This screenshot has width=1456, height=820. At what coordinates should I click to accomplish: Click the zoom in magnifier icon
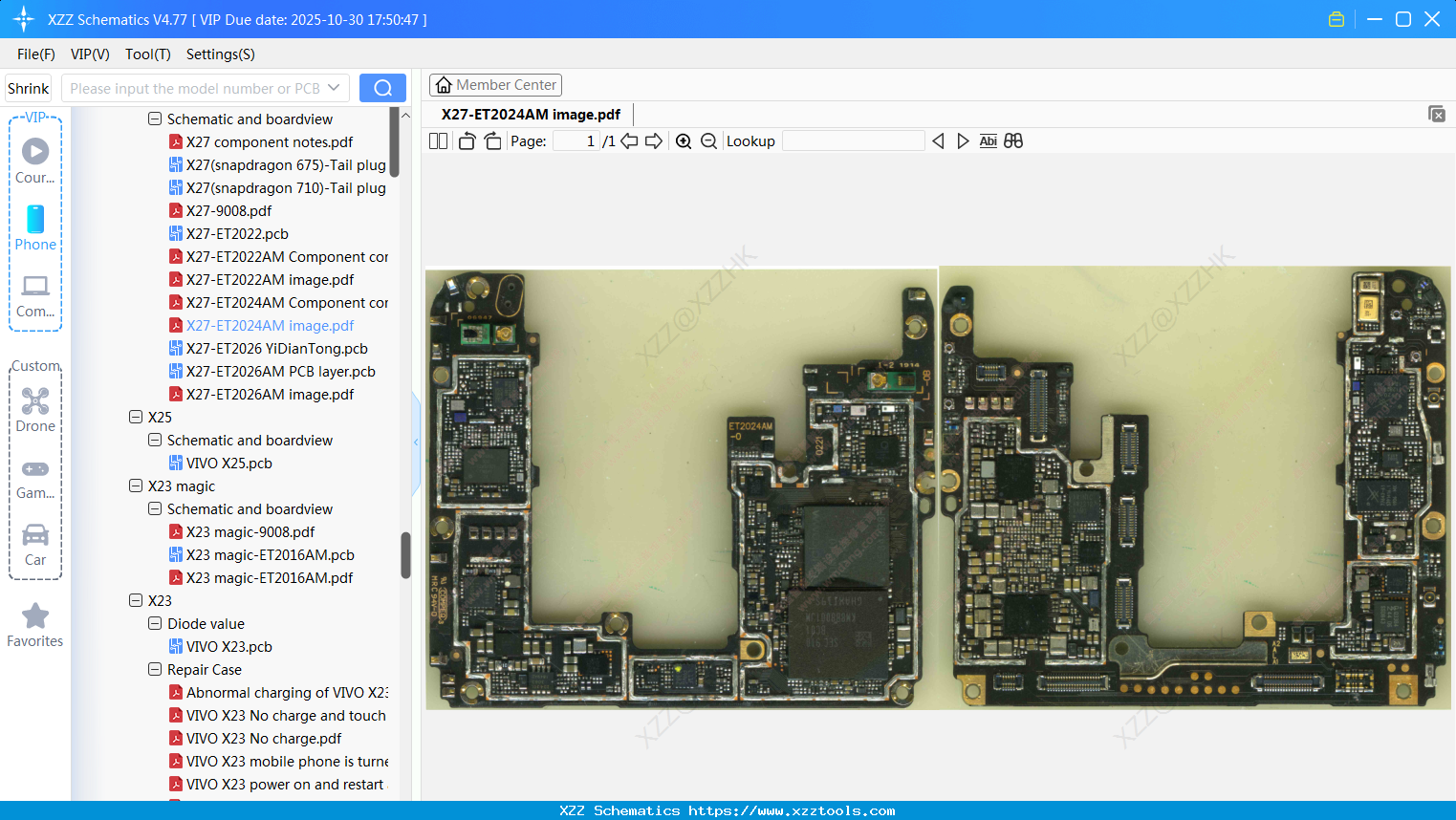point(684,141)
